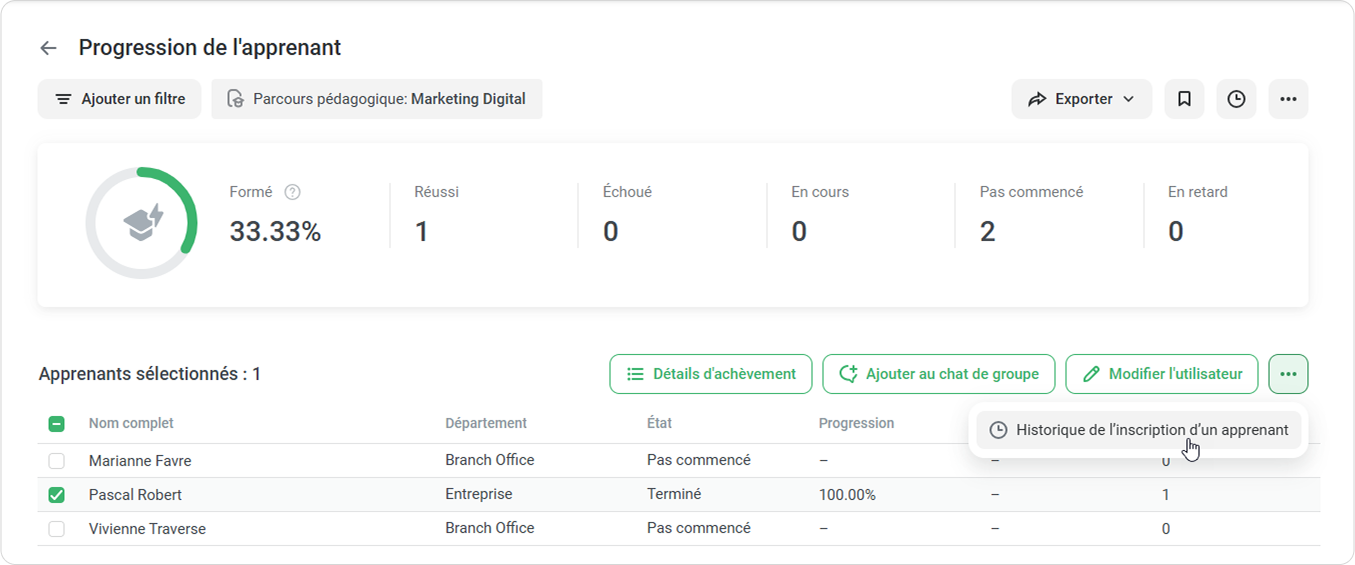Check the Marianne Favre row checkbox

click(x=57, y=461)
